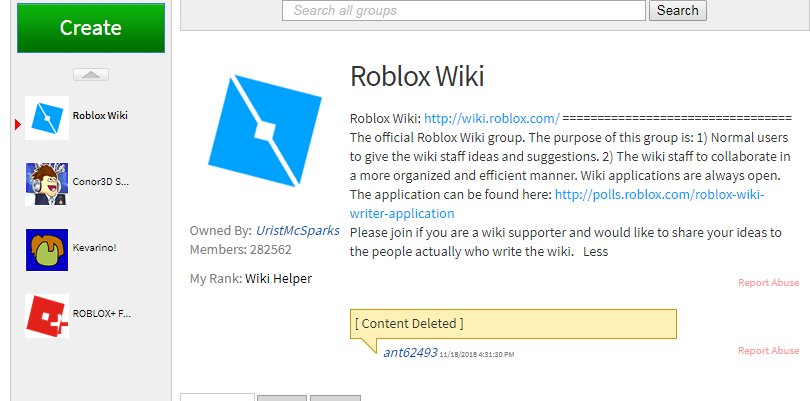Select the Roblox Wiki sidebar label

[100, 115]
